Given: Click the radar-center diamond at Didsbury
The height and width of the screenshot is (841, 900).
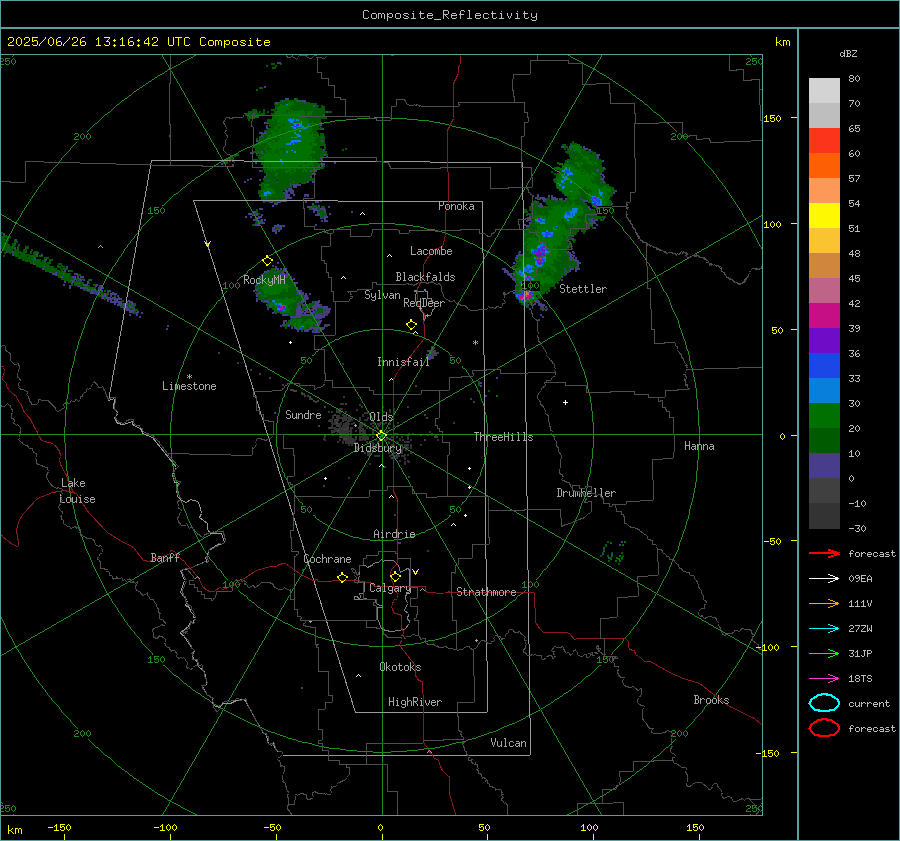Looking at the screenshot, I should pos(381,436).
